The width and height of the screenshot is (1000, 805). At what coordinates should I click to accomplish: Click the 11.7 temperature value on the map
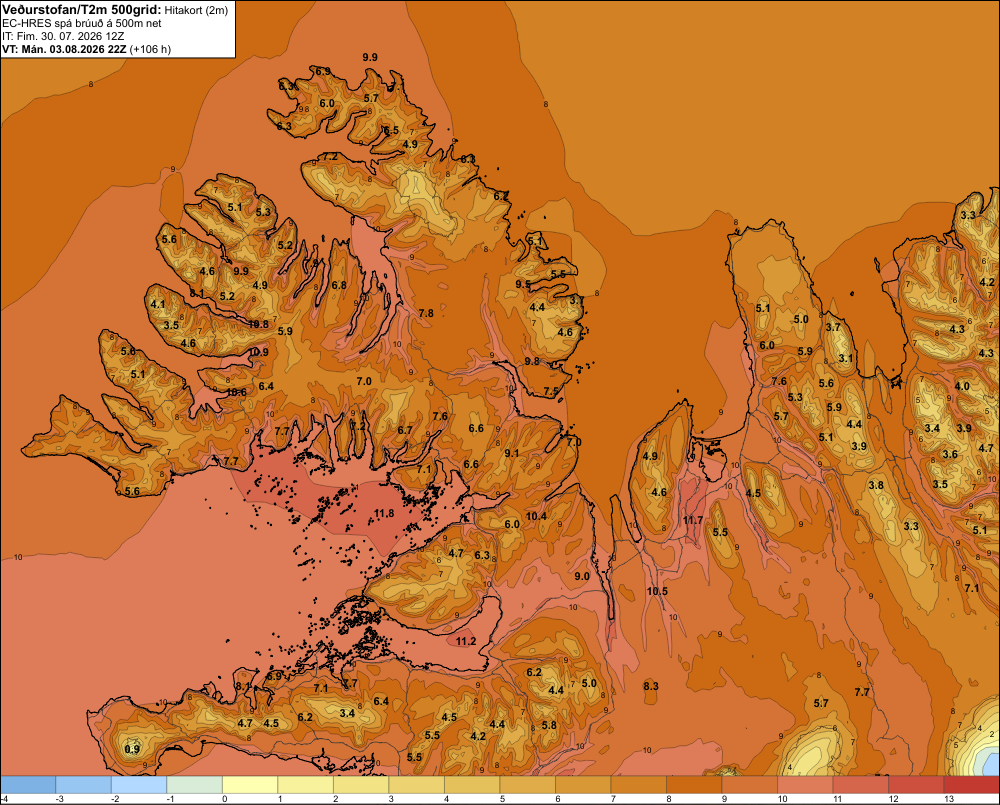point(693,521)
